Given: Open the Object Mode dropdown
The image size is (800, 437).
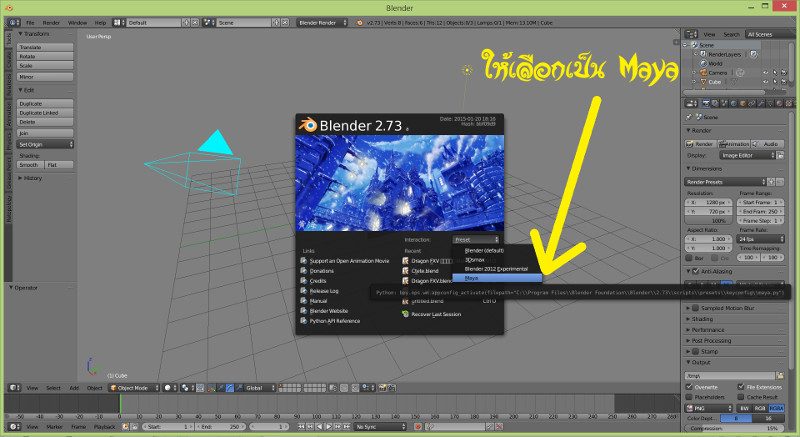Looking at the screenshot, I should click(x=135, y=388).
